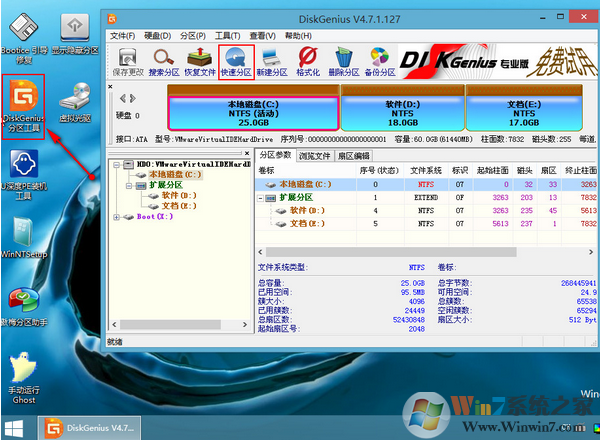Expand the Boot(X:) tree node
Screen dimensions: 600x441
pos(116,216)
